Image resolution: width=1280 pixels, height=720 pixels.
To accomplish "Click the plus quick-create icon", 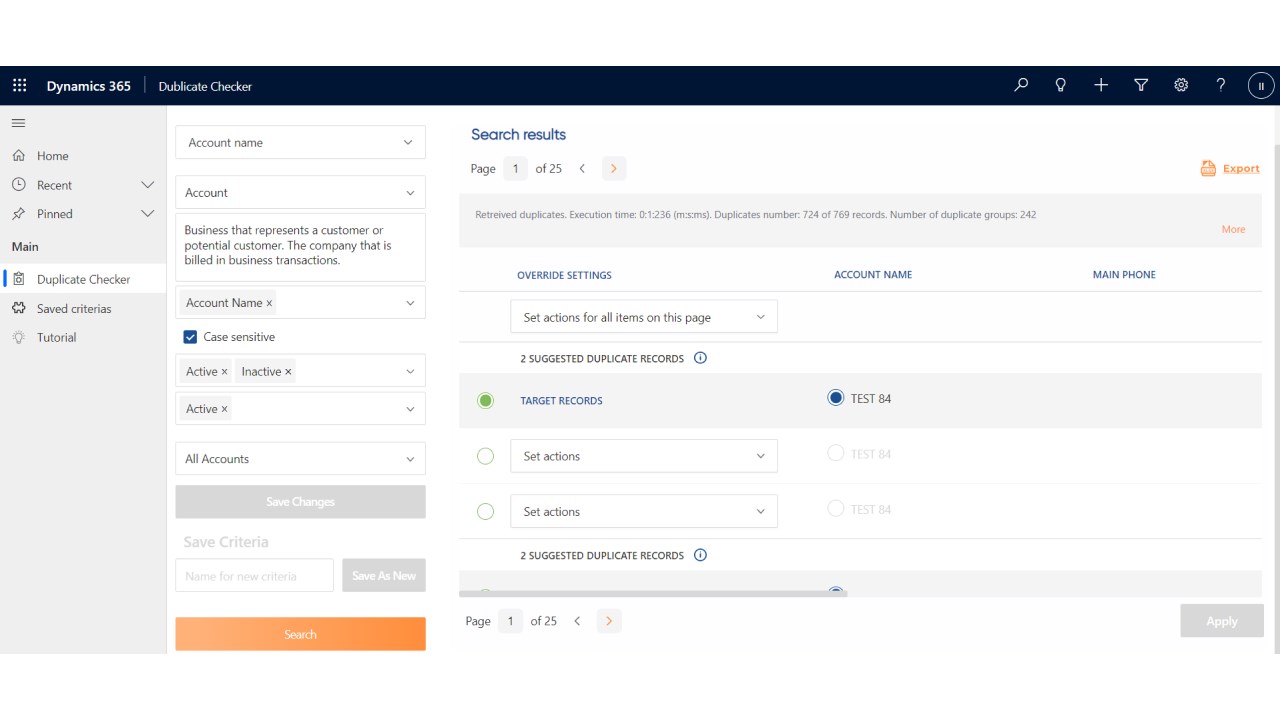I will click(1101, 85).
